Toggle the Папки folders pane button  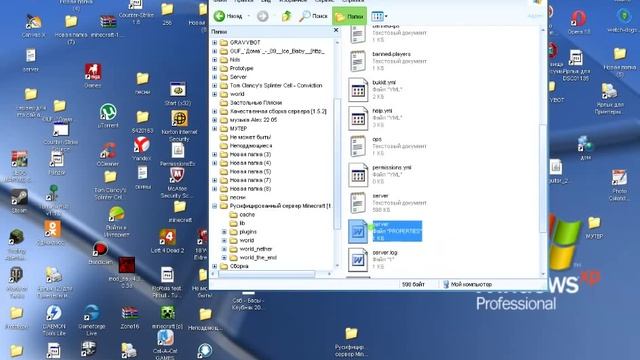349,16
